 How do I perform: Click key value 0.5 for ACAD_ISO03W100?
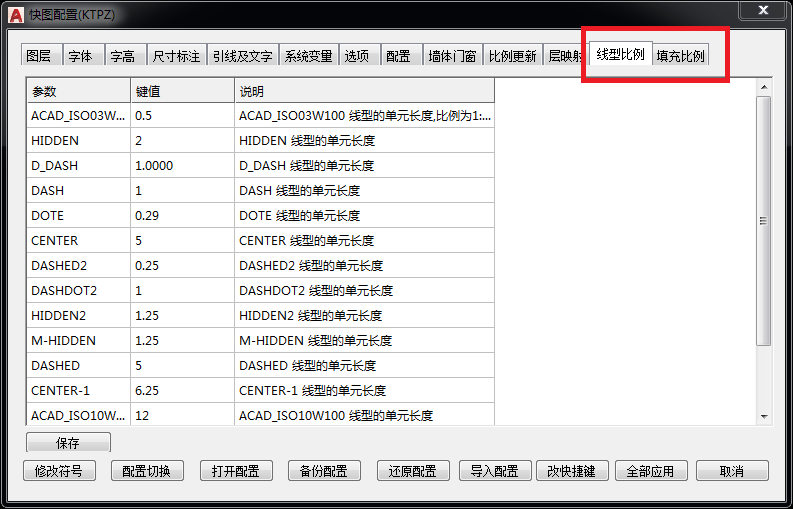click(x=183, y=116)
